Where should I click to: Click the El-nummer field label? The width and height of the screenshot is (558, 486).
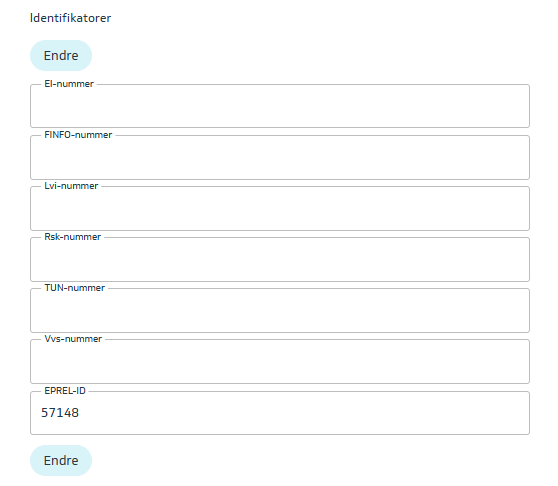coord(69,84)
